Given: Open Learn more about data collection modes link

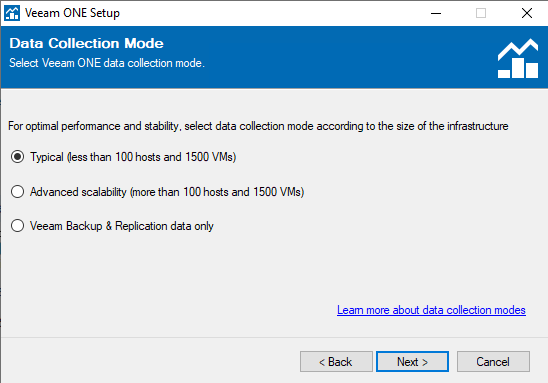Looking at the screenshot, I should [x=431, y=310].
